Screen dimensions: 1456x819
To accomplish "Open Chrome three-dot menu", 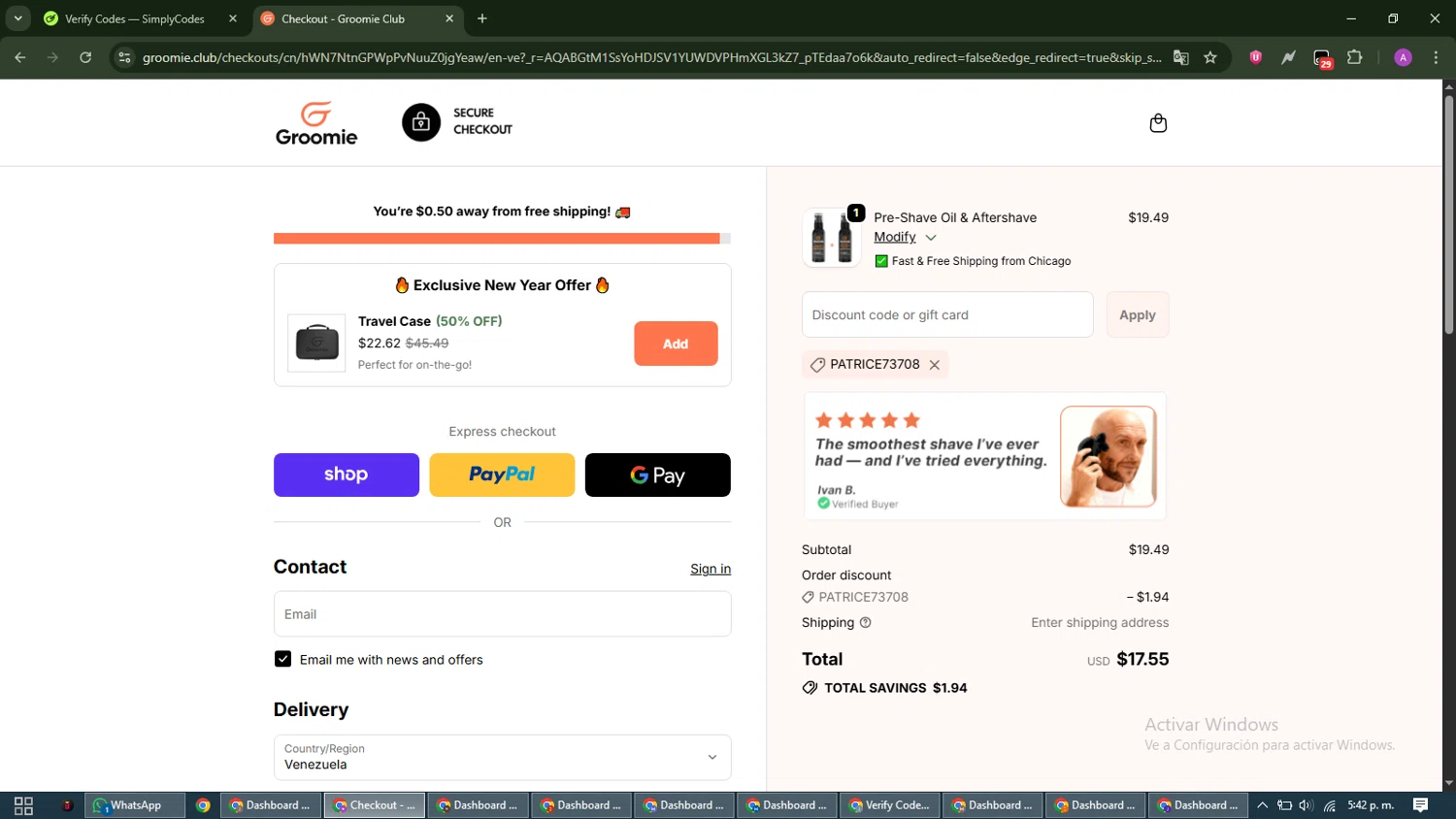I will click(1436, 57).
